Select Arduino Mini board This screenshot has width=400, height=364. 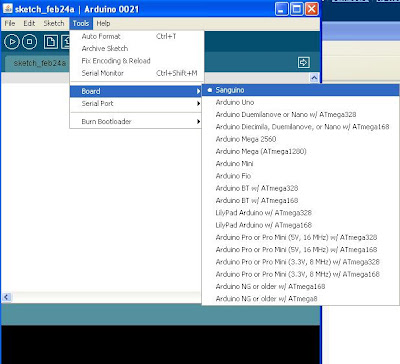tap(301, 164)
